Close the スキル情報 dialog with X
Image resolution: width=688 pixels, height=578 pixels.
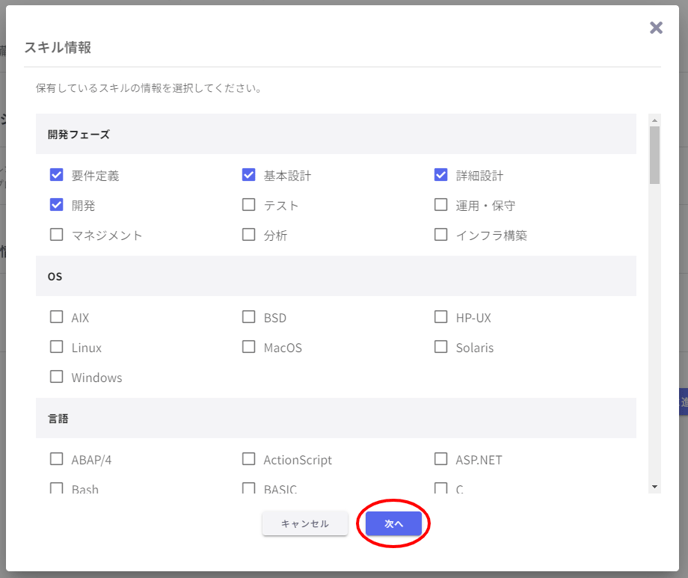click(x=656, y=28)
